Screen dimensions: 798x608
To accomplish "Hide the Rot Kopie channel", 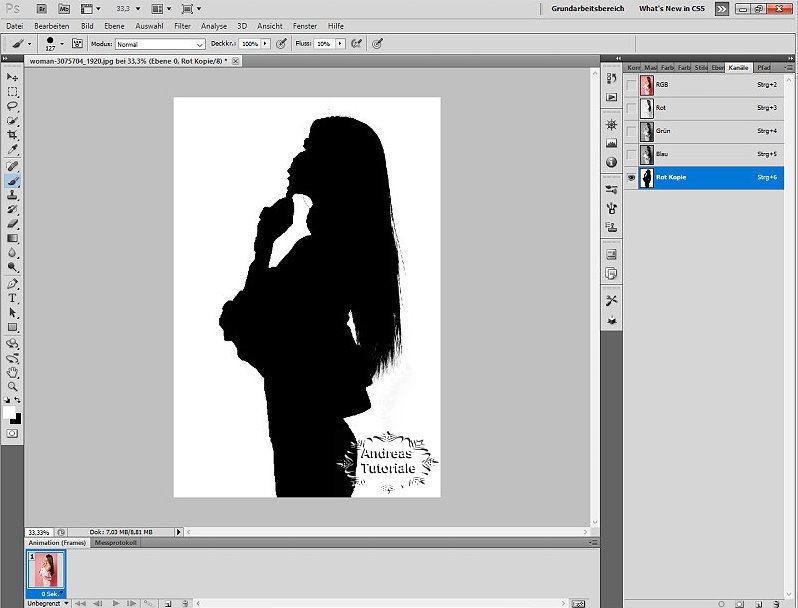I will pos(631,178).
